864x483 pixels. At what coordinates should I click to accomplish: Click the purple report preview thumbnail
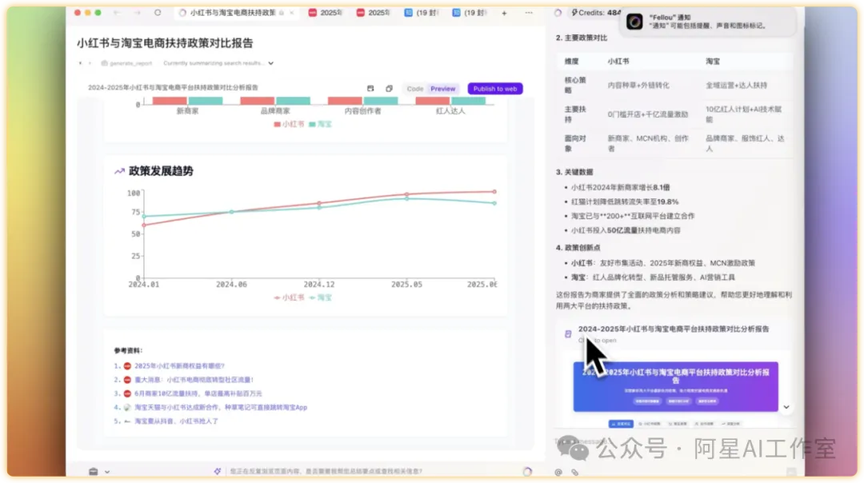[676, 387]
